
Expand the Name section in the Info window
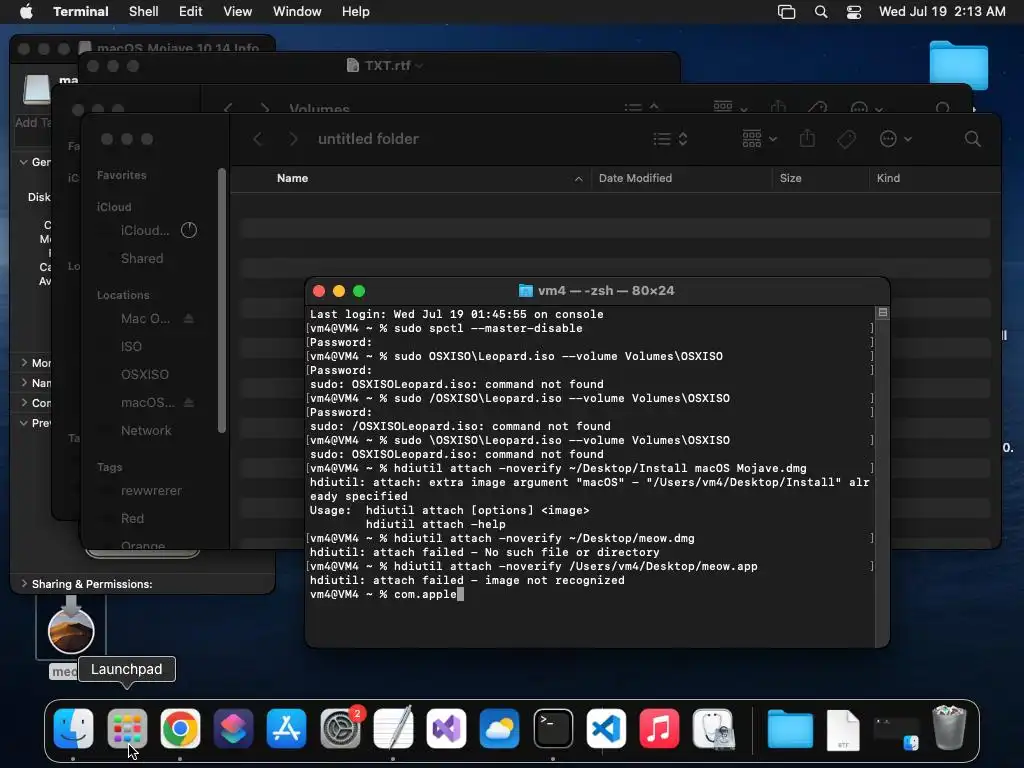pyautogui.click(x=24, y=383)
